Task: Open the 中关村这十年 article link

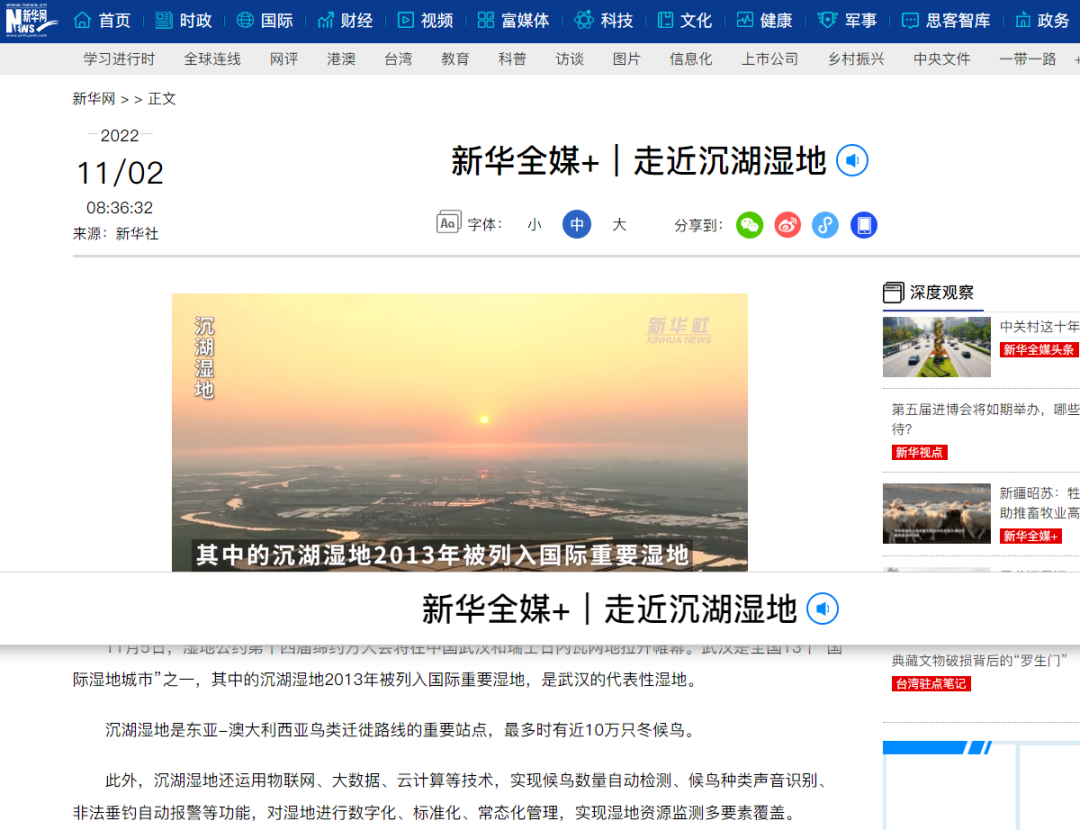Action: coord(1039,326)
